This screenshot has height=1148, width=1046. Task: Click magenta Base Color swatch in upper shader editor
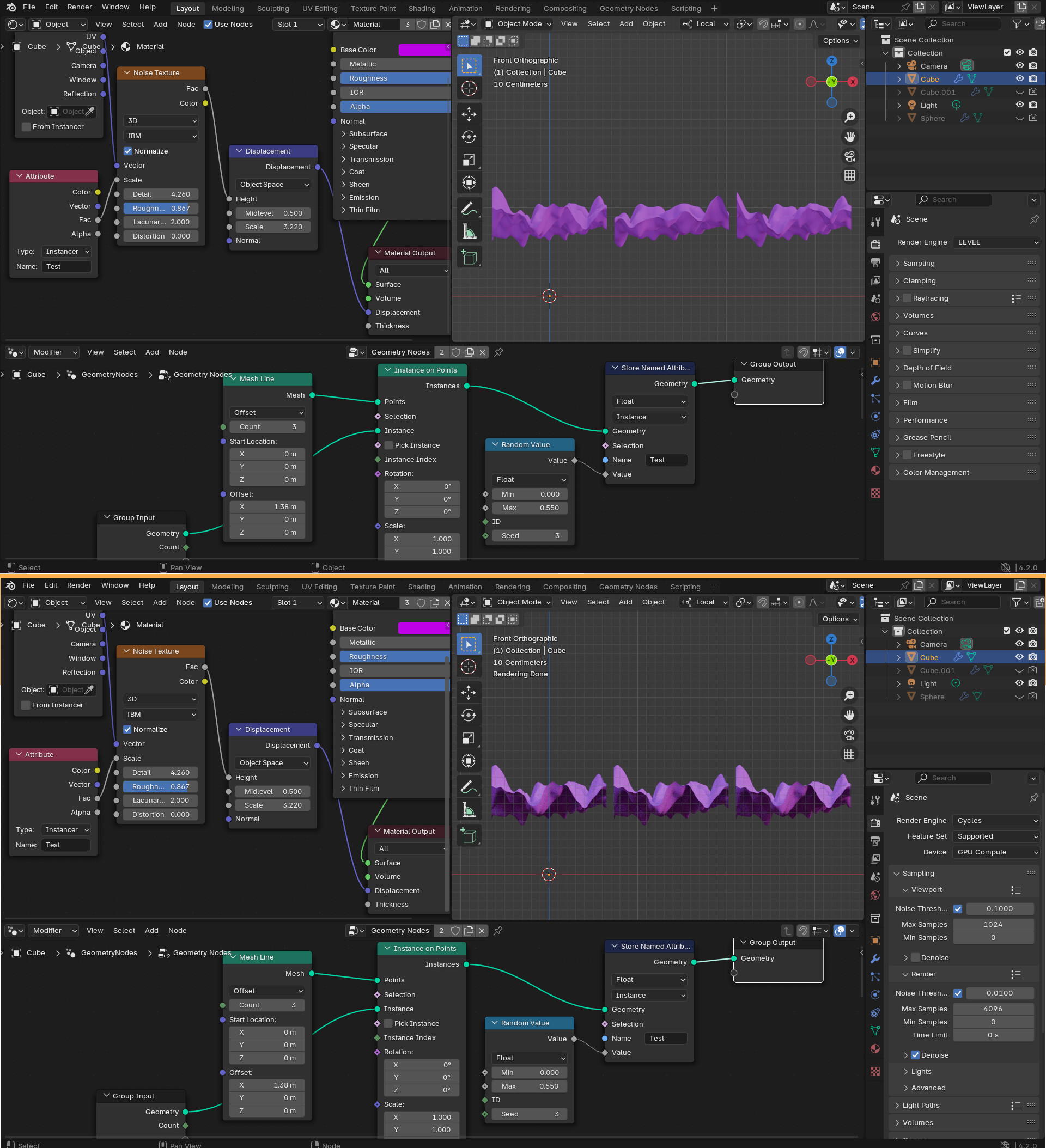tap(424, 50)
